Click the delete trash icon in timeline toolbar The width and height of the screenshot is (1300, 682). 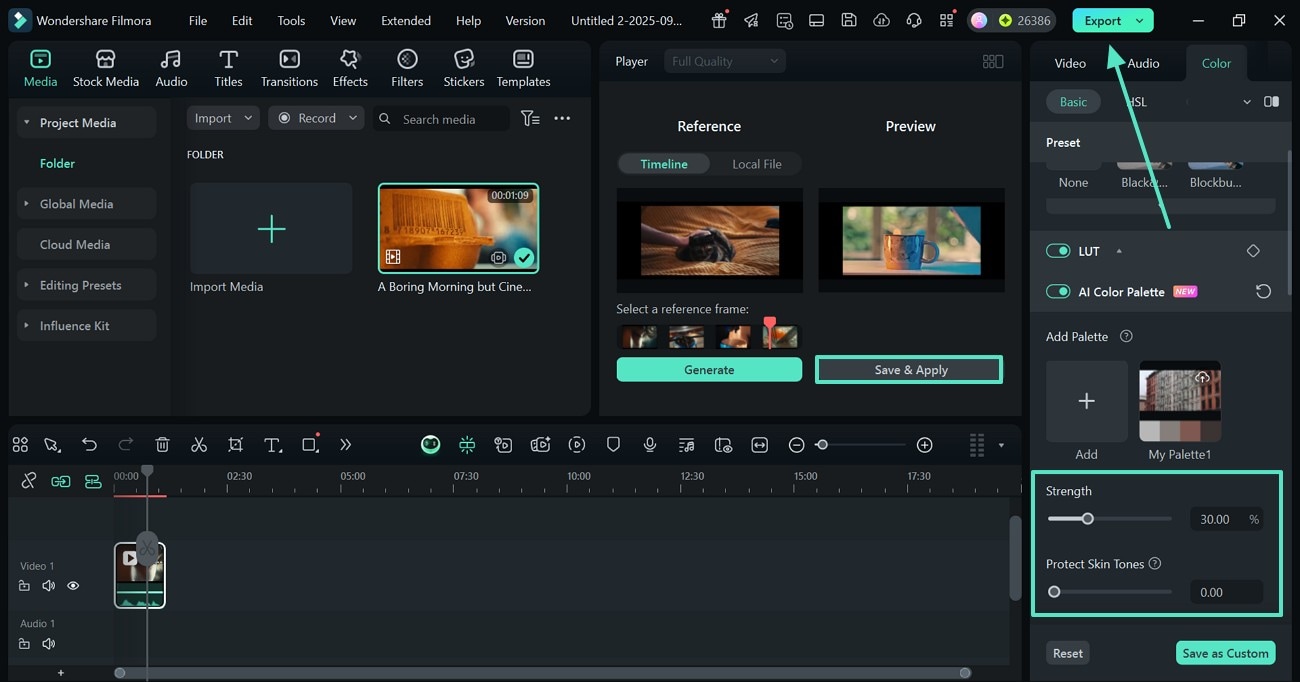[163, 445]
